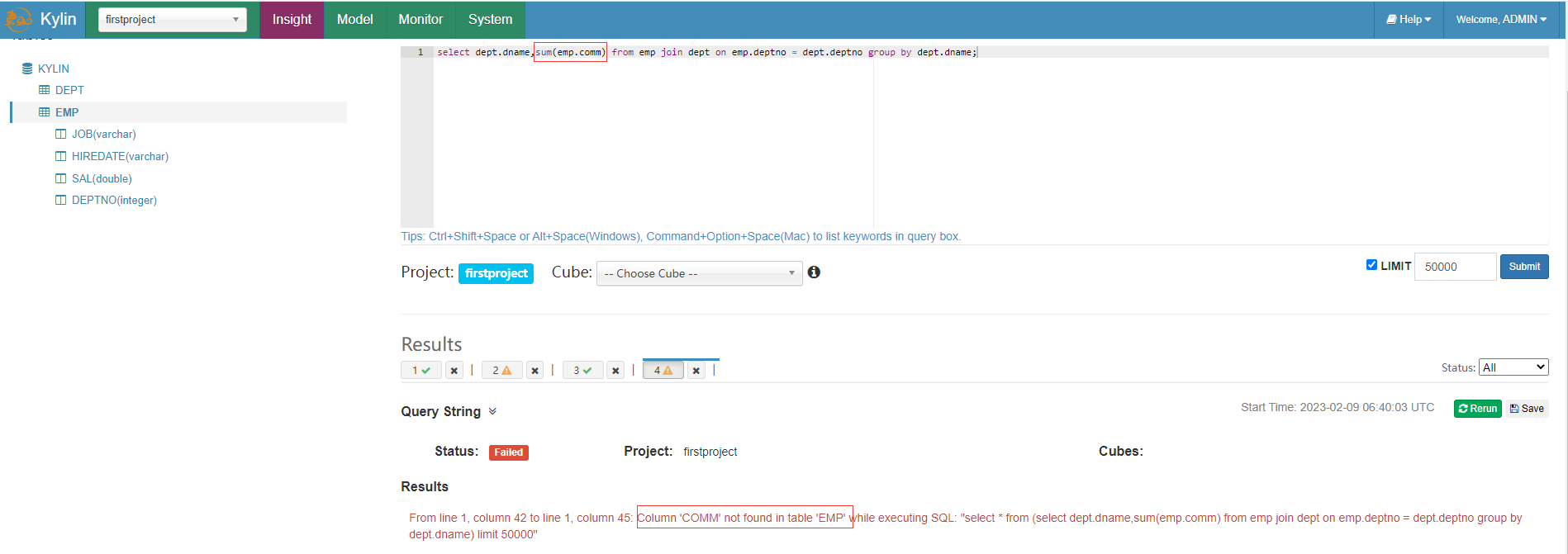The width and height of the screenshot is (1568, 554).
Task: Click the Failed status badge
Action: point(509,452)
